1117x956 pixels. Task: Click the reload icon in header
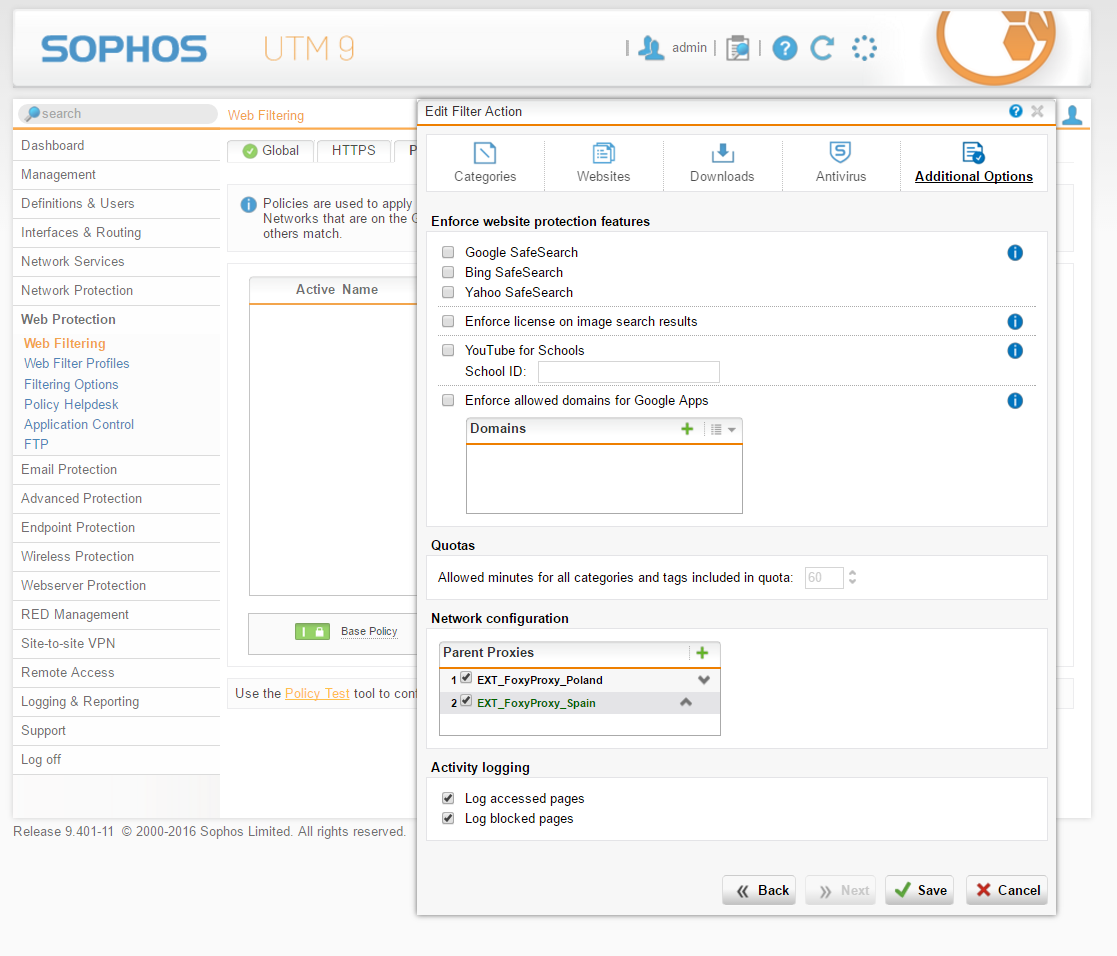click(823, 48)
